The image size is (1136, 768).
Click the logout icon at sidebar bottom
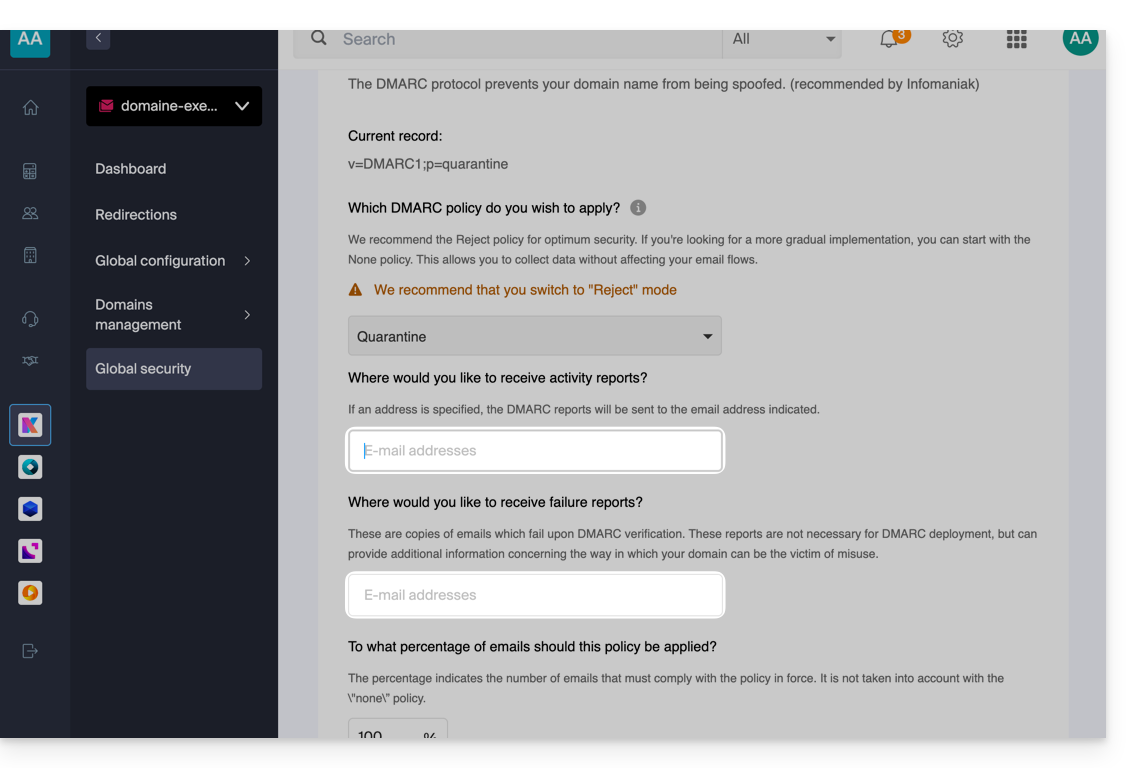[x=30, y=651]
